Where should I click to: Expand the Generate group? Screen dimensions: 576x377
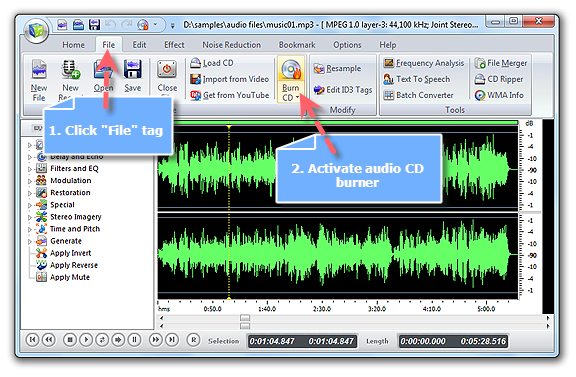(x=30, y=242)
